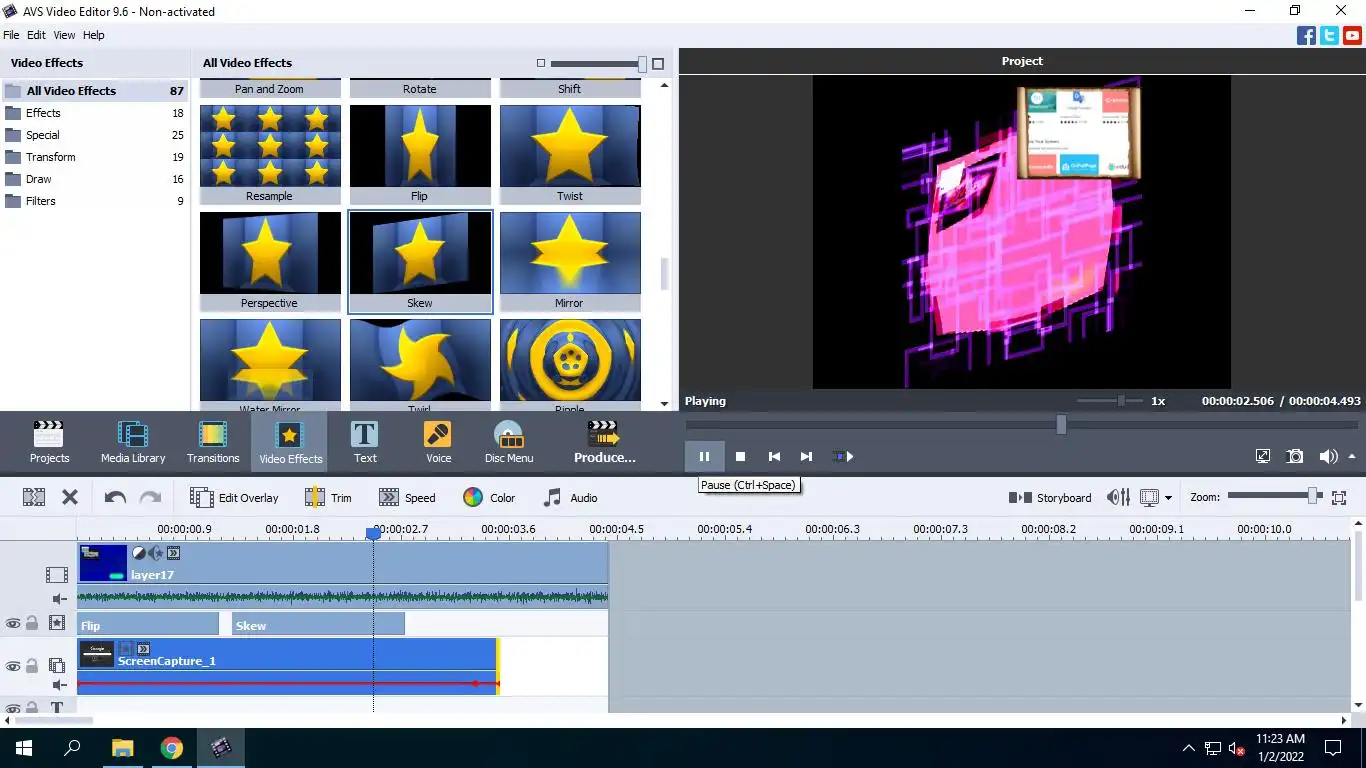Screen dimensions: 1366x768
Task: Click the play selection icon
Action: click(843, 456)
